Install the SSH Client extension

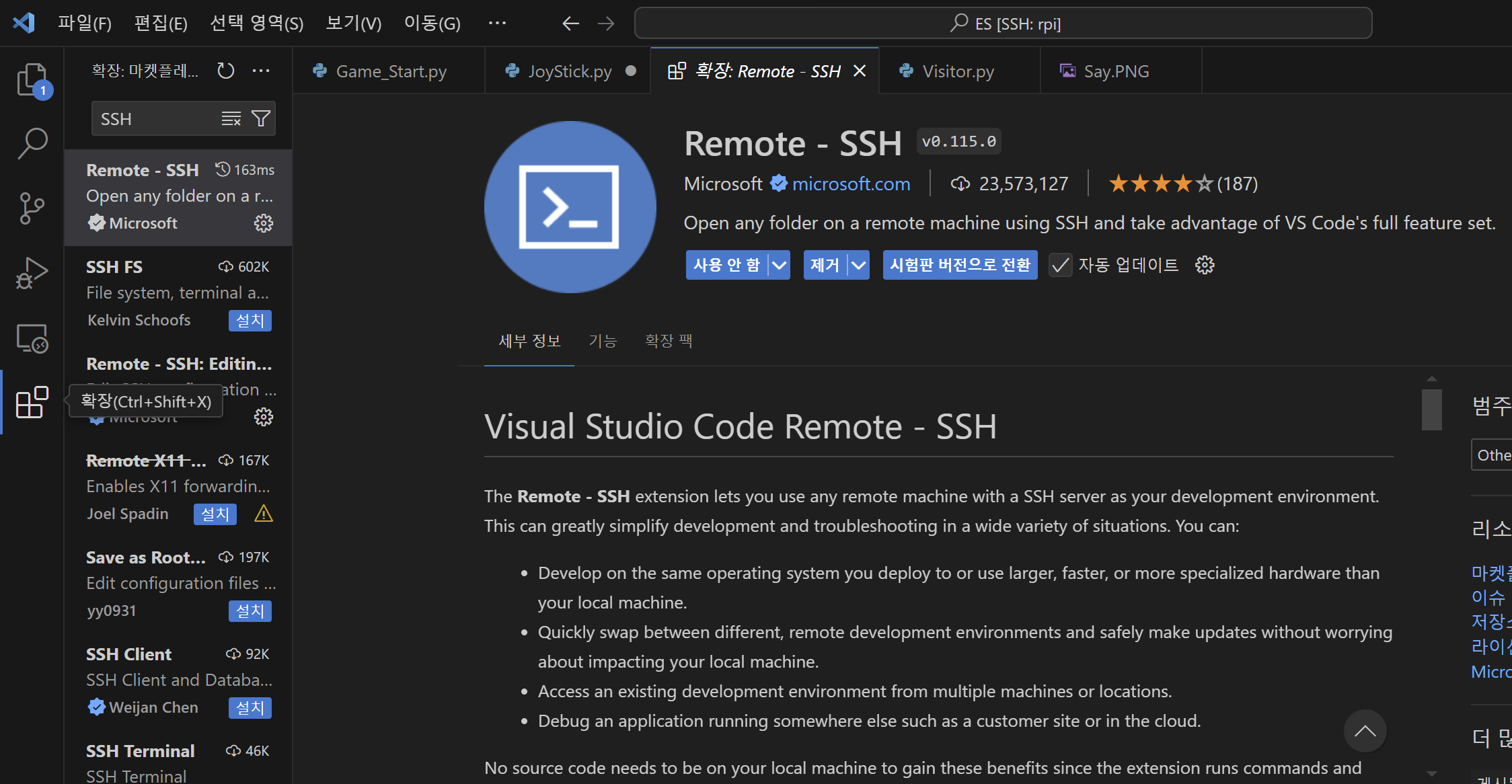coord(250,708)
